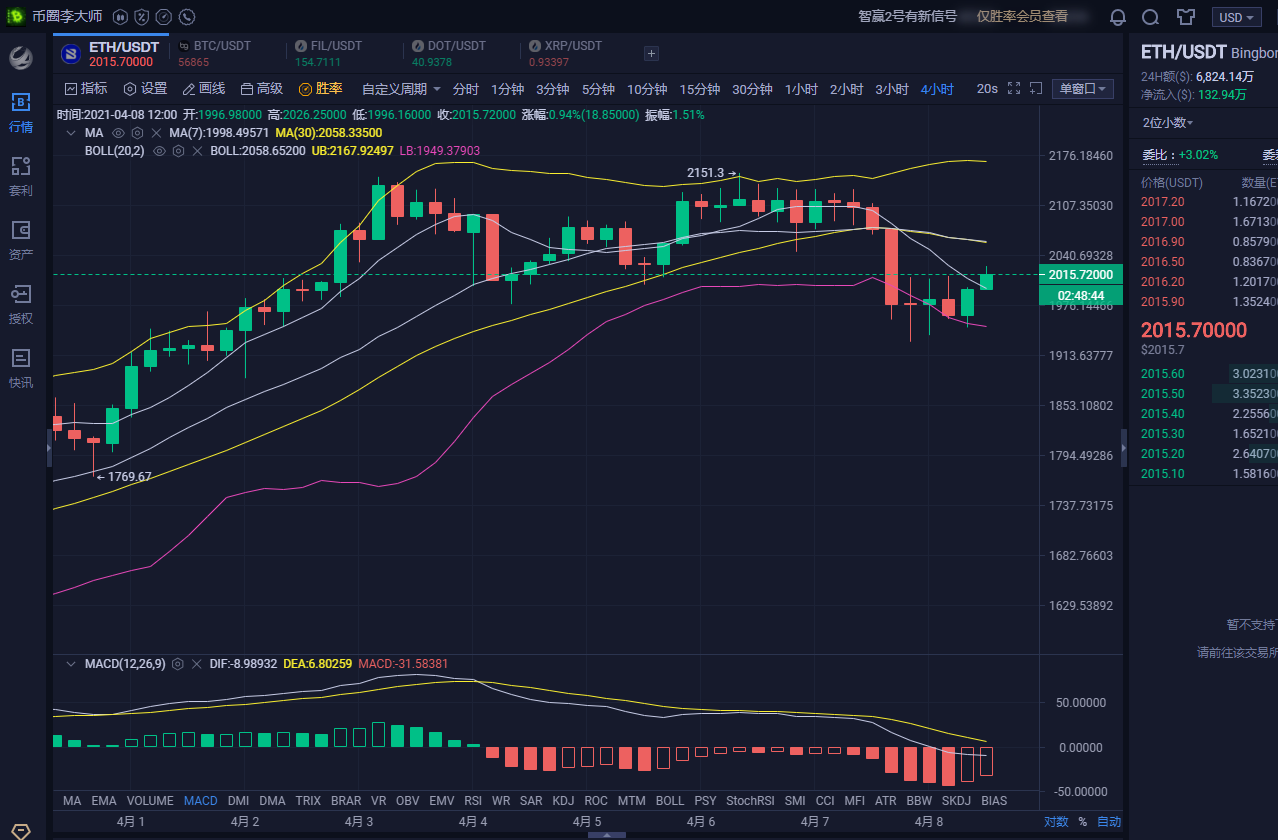Open the USD currency dropdown

(x=1236, y=17)
